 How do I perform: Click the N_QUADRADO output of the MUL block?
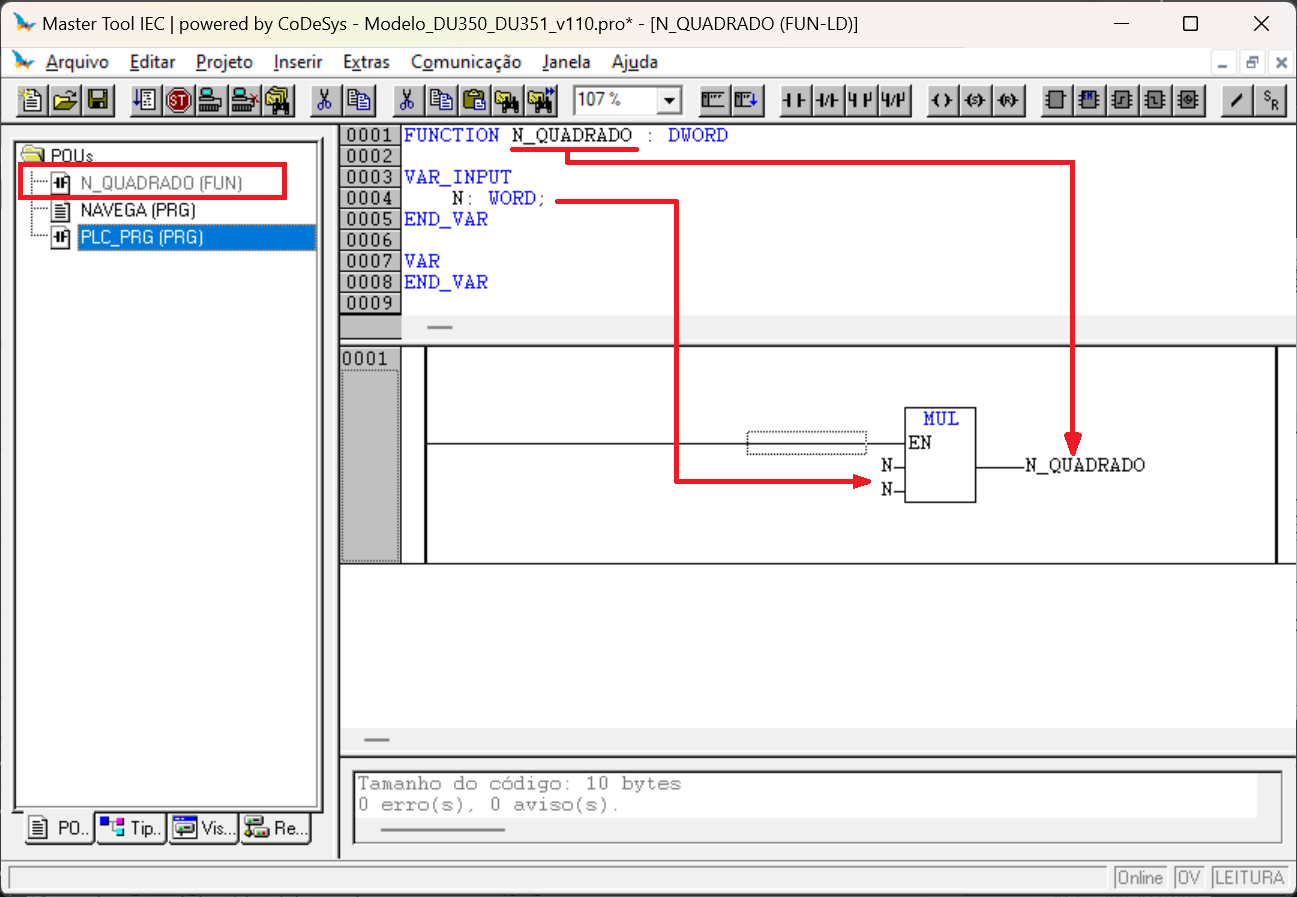click(1085, 465)
